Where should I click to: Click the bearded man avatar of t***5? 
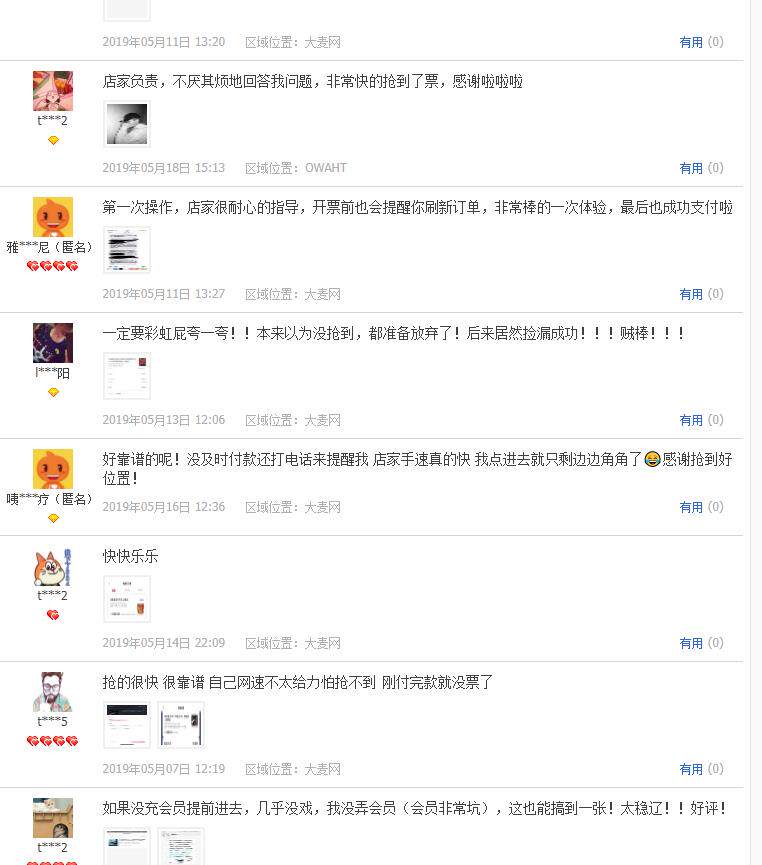52,692
